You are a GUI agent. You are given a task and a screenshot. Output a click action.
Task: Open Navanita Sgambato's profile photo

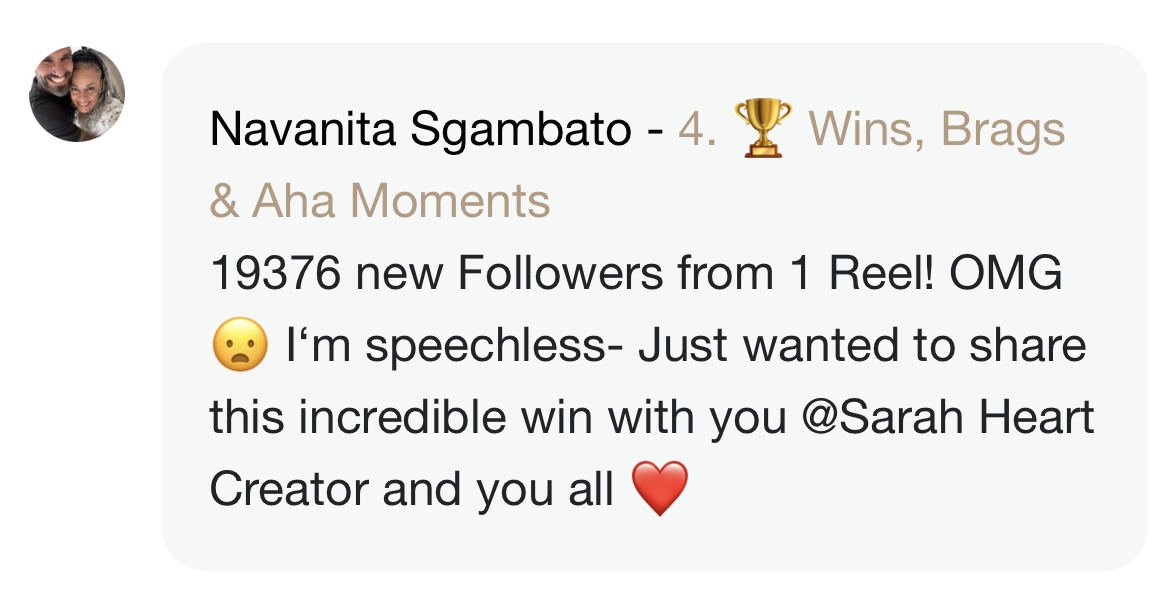pyautogui.click(x=77, y=94)
